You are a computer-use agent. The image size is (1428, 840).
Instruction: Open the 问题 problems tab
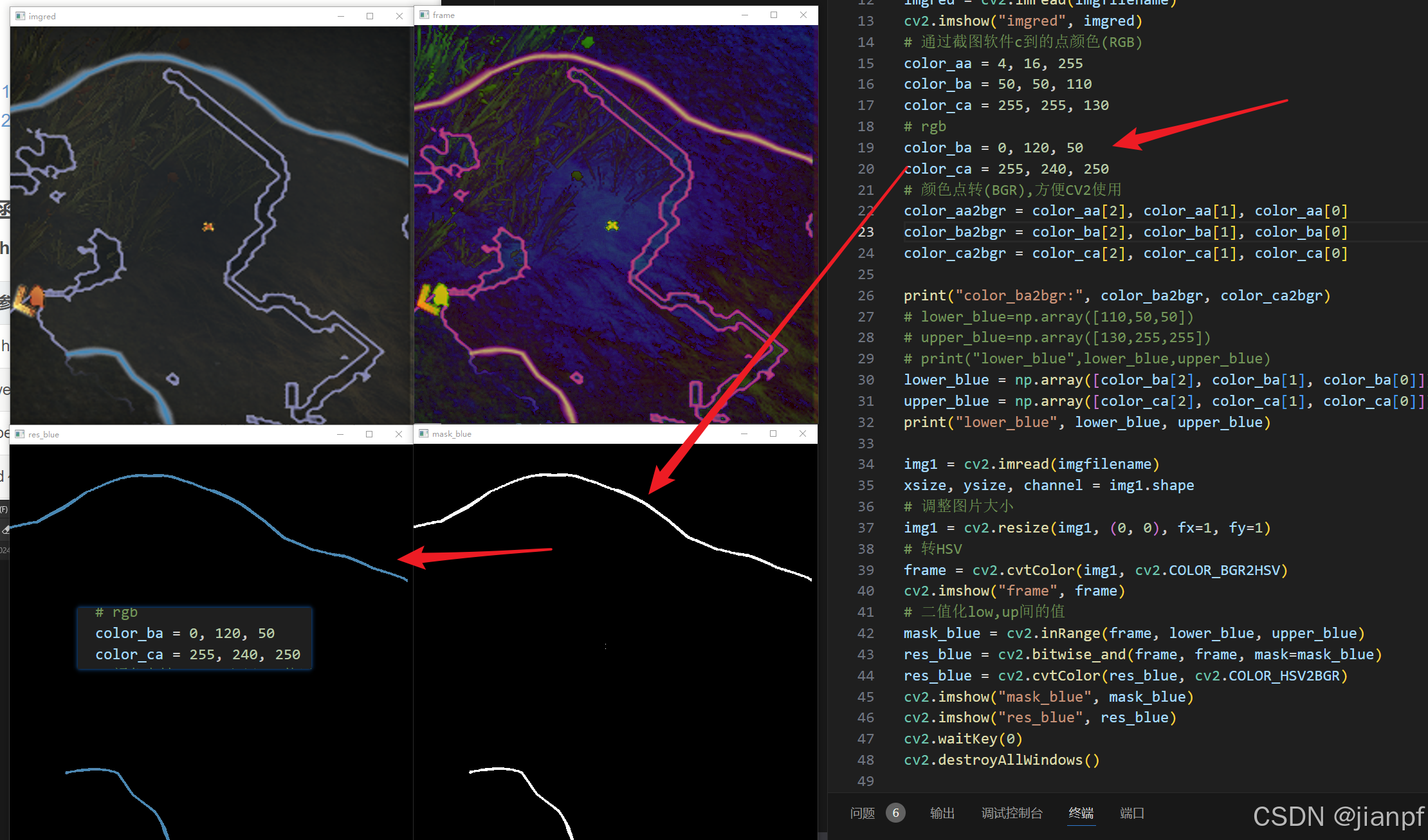(x=863, y=813)
